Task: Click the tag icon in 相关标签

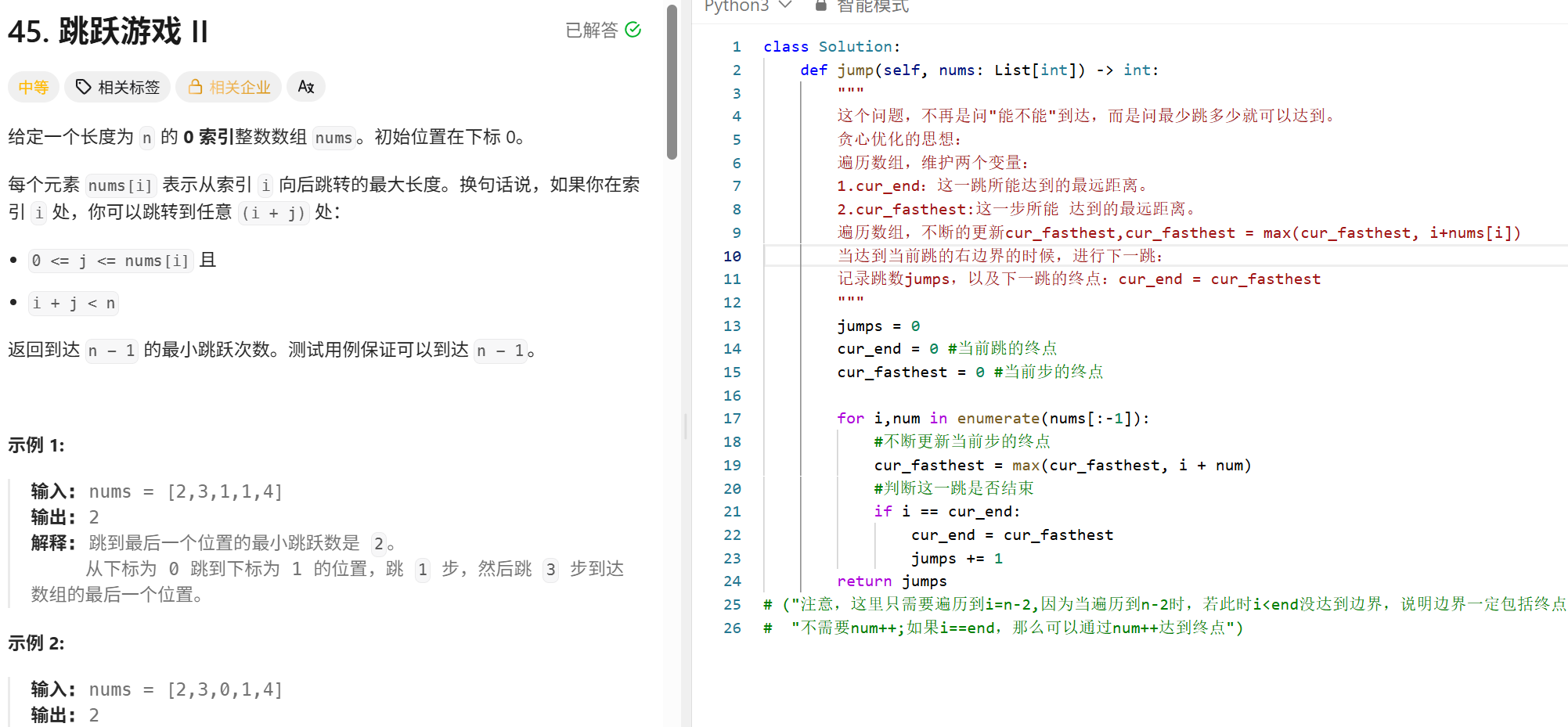Action: pyautogui.click(x=83, y=87)
